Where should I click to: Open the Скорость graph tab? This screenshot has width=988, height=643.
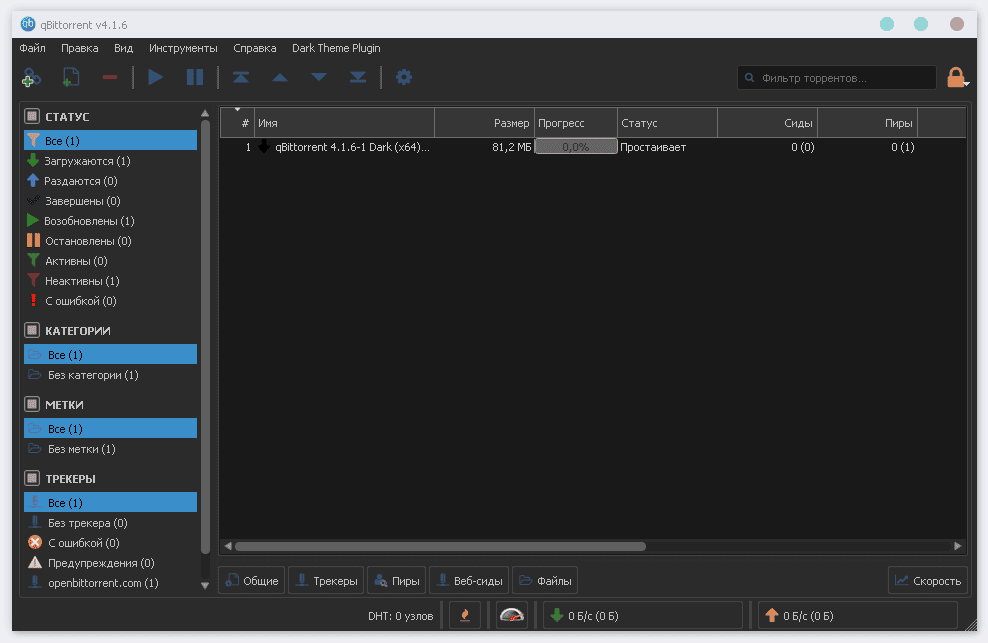point(928,581)
